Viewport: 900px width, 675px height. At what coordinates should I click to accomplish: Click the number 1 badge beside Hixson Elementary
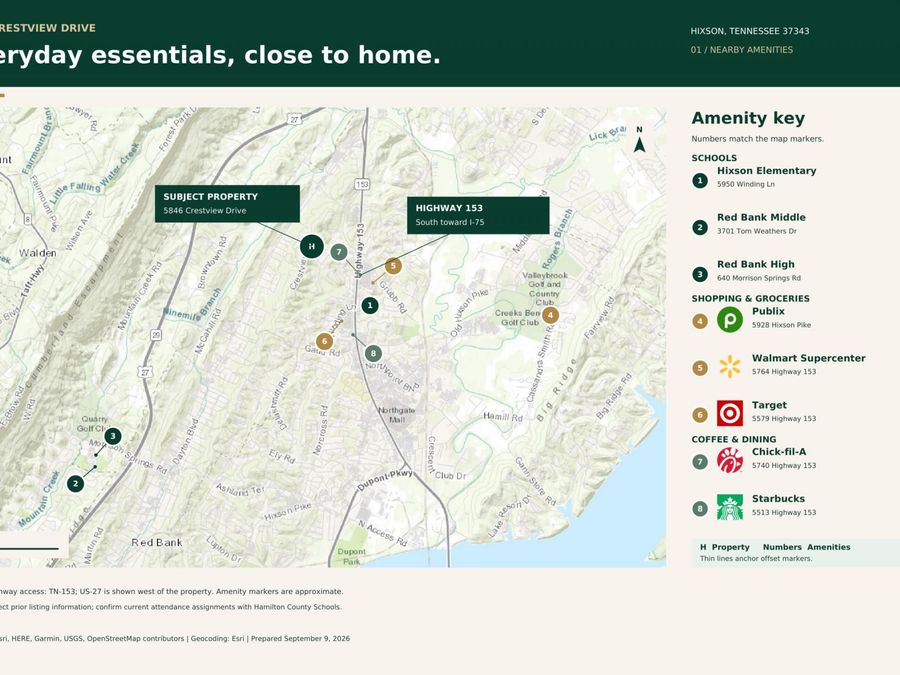coord(700,181)
